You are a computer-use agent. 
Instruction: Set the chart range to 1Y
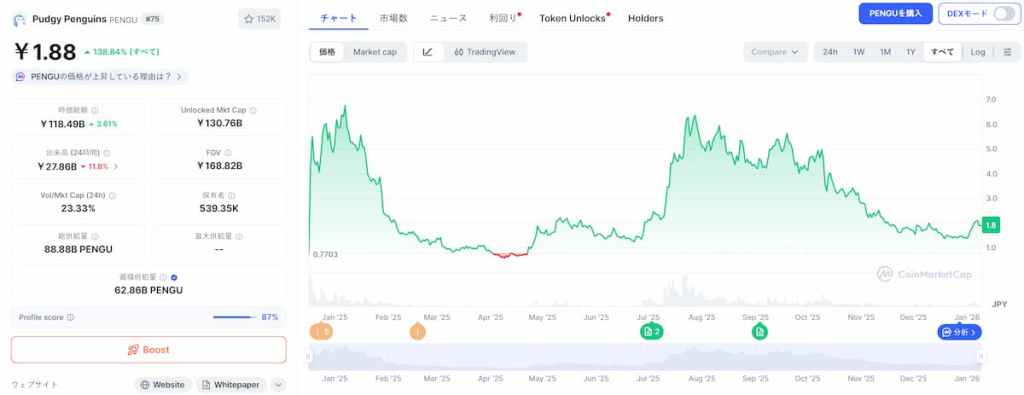point(910,52)
